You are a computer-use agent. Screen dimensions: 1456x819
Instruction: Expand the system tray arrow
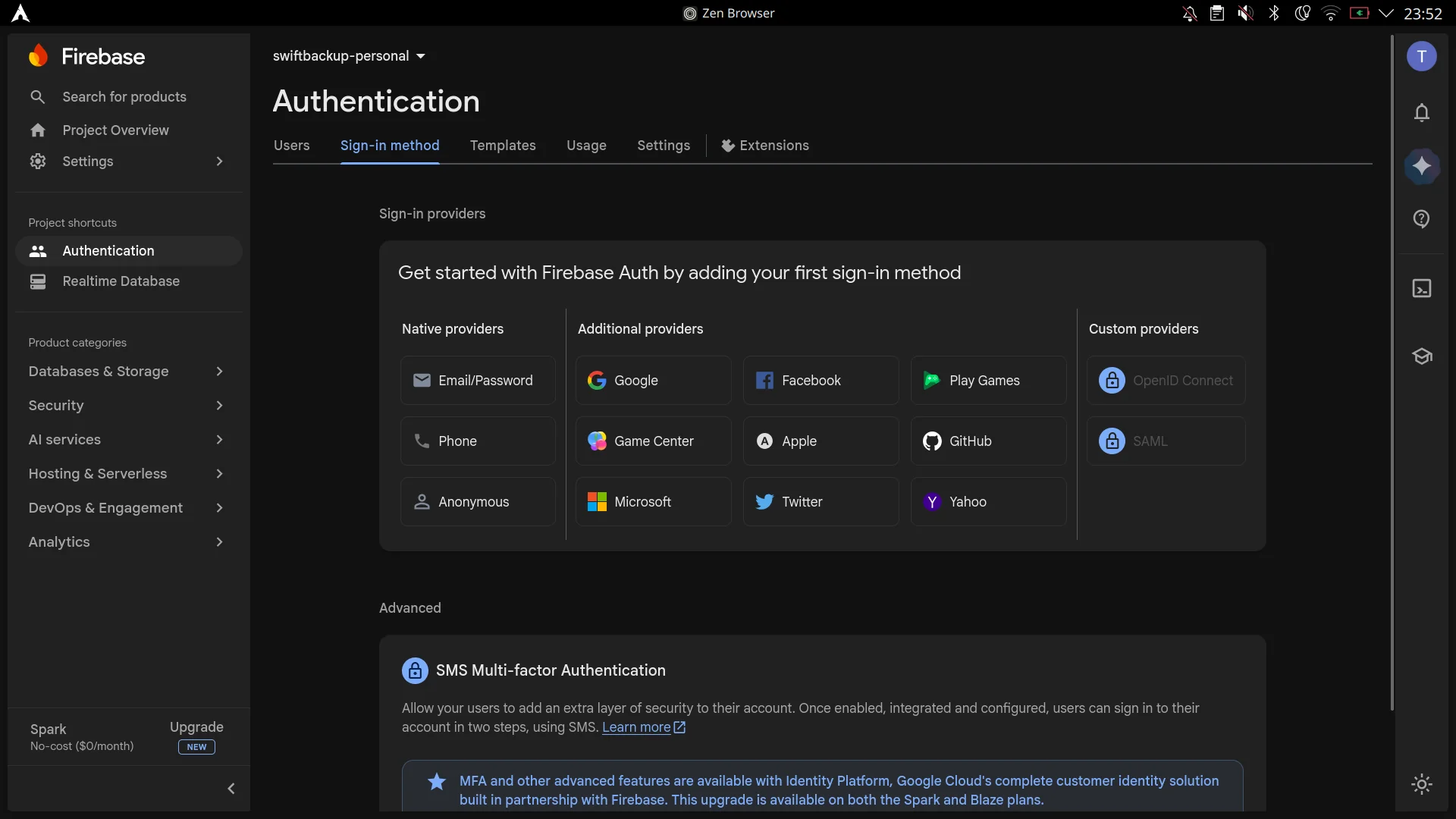click(1386, 14)
